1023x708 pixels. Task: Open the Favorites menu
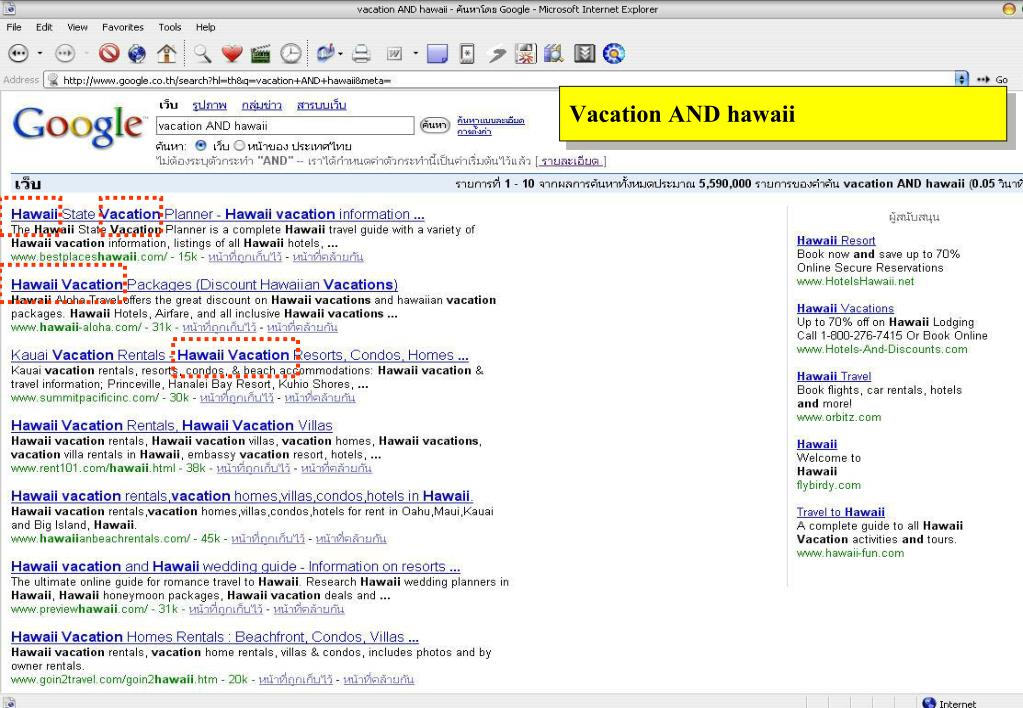[123, 27]
